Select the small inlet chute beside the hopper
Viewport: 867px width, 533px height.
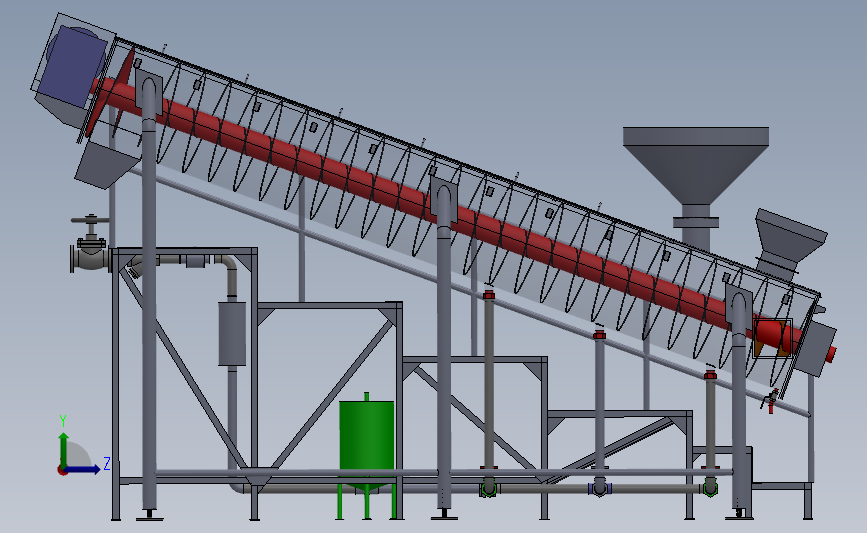790,241
